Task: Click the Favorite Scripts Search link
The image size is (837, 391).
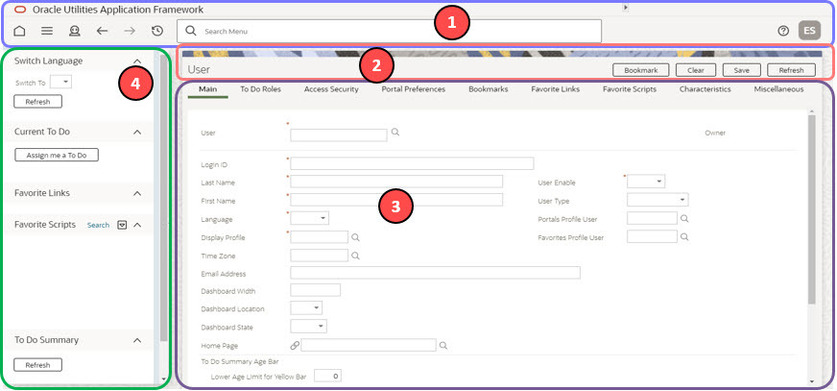Action: tap(98, 225)
